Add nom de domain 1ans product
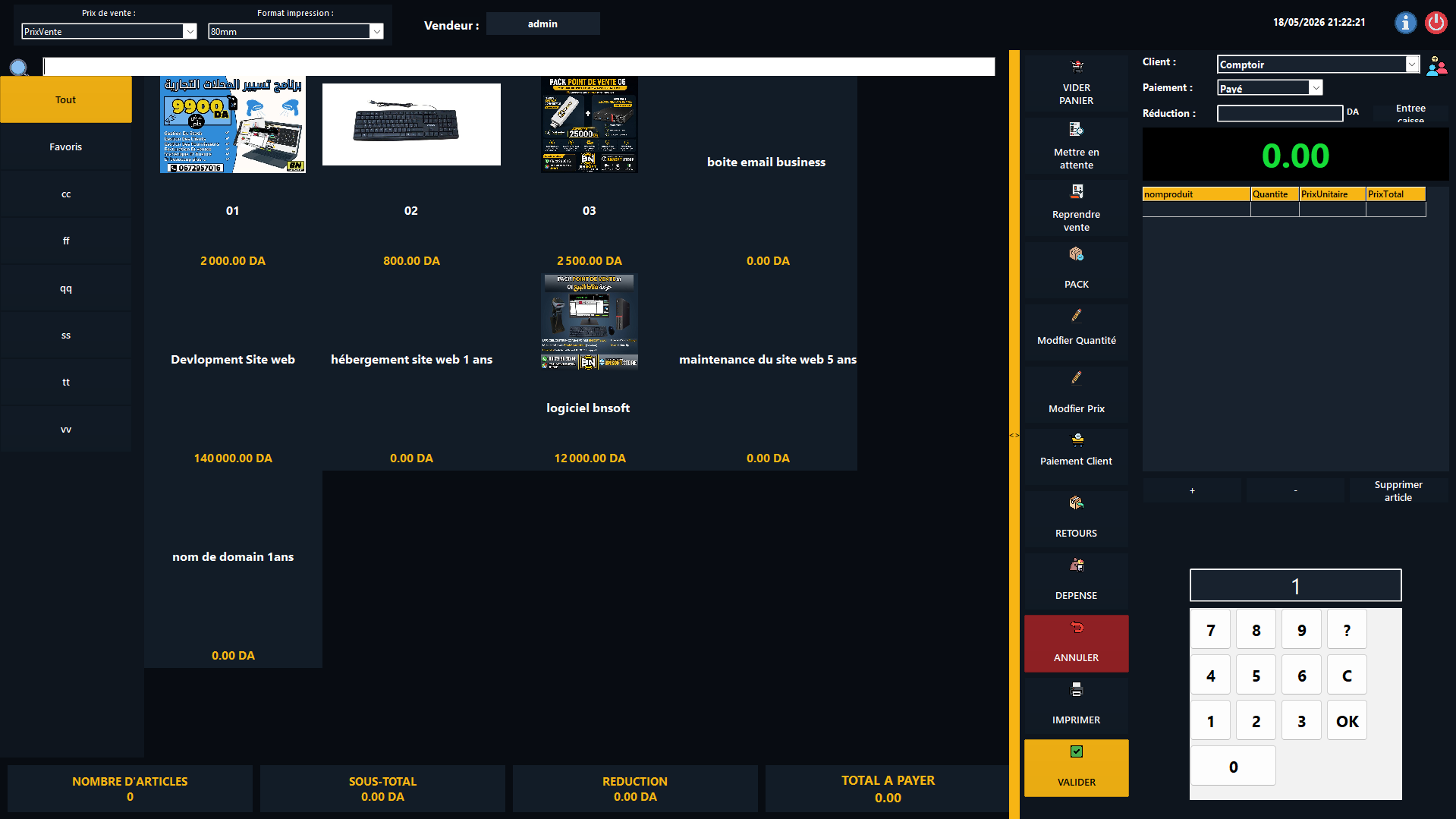The width and height of the screenshot is (1456, 819). coord(233,569)
